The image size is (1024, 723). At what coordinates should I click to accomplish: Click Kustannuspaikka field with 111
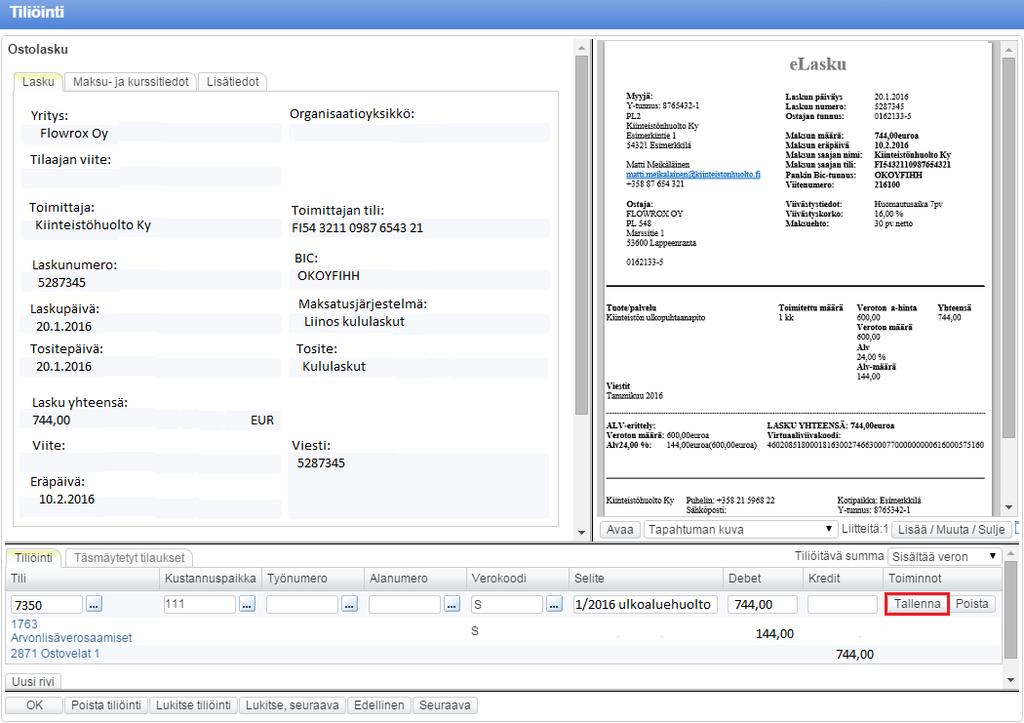[199, 604]
